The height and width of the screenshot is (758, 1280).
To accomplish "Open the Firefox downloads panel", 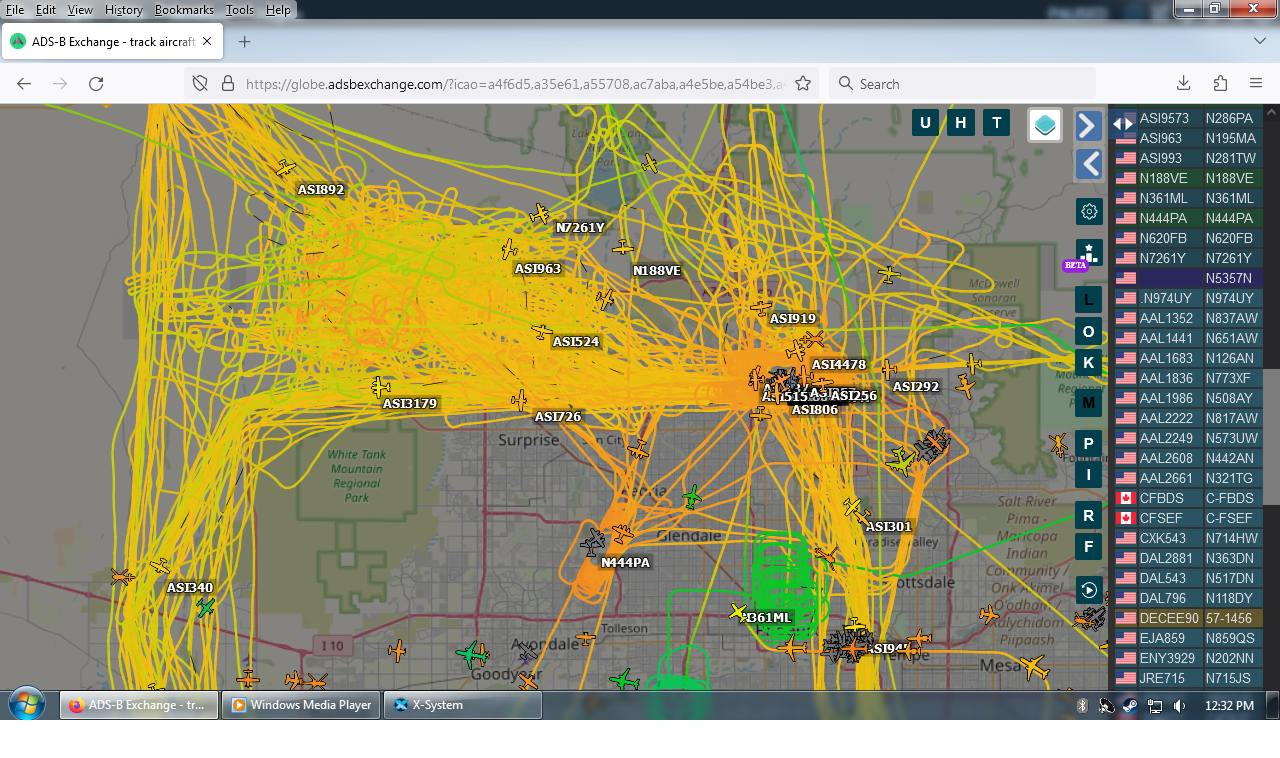I will 1183,84.
